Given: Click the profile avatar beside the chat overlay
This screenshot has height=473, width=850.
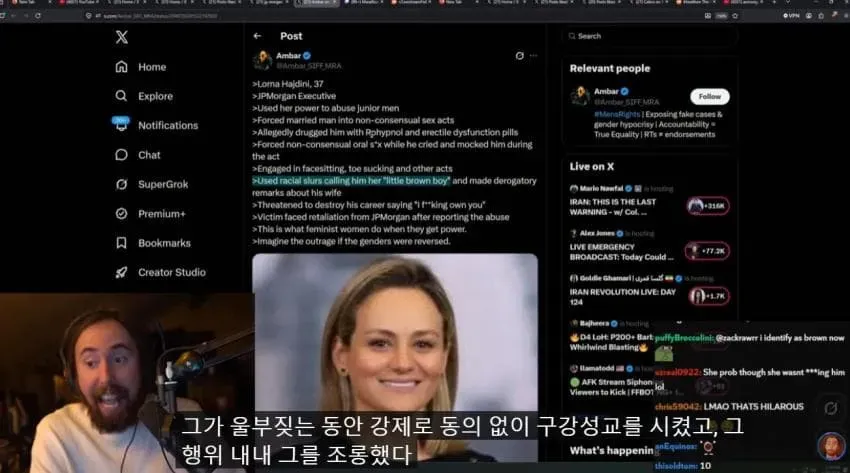Looking at the screenshot, I should pyautogui.click(x=831, y=445).
